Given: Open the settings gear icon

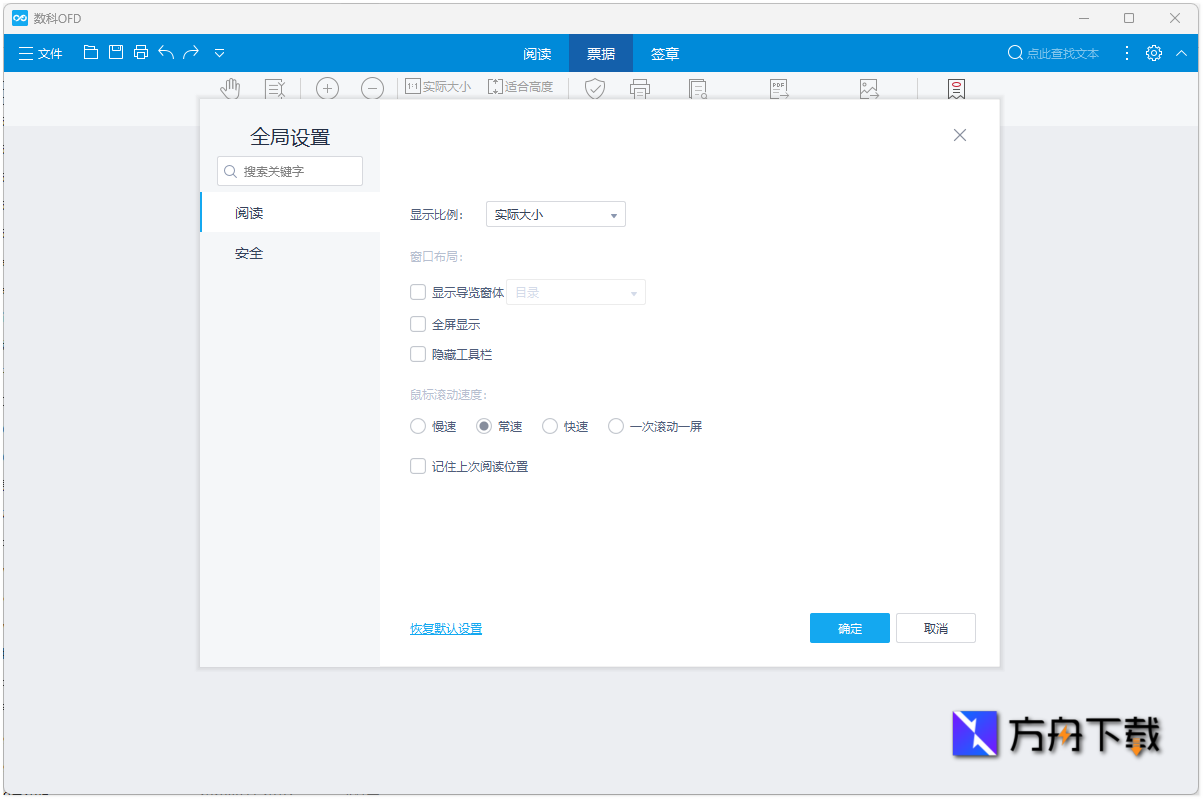Looking at the screenshot, I should pos(1154,53).
